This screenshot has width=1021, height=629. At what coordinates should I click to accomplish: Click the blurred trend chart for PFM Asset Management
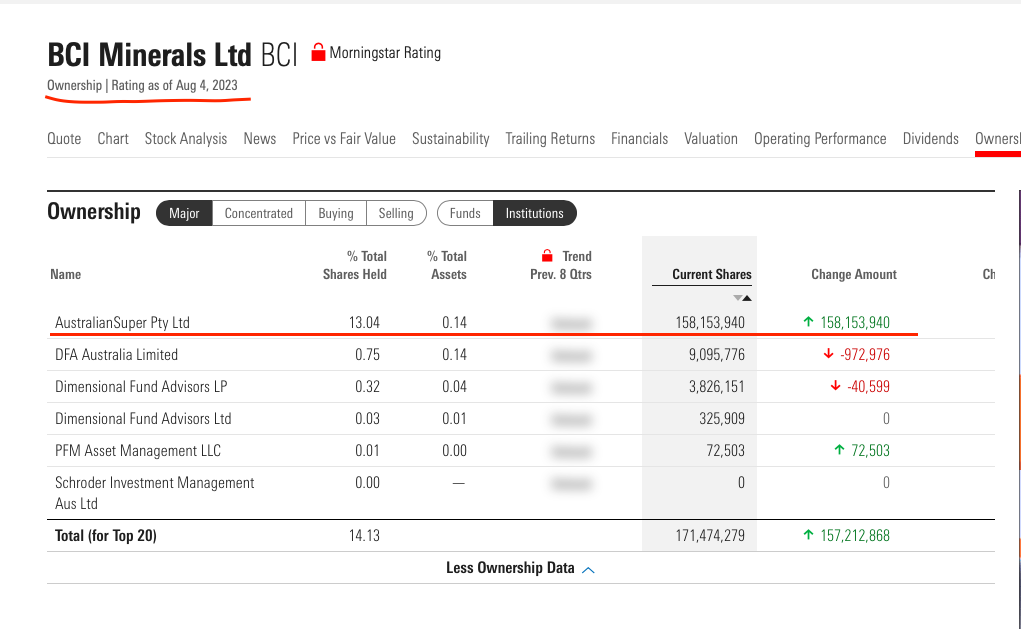pyautogui.click(x=571, y=451)
